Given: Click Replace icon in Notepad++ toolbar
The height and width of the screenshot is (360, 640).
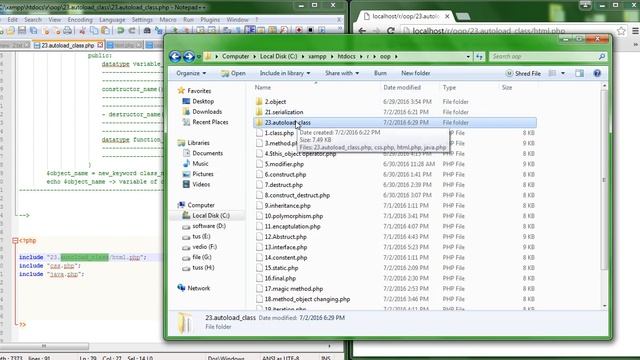Looking at the screenshot, I should click(x=158, y=31).
